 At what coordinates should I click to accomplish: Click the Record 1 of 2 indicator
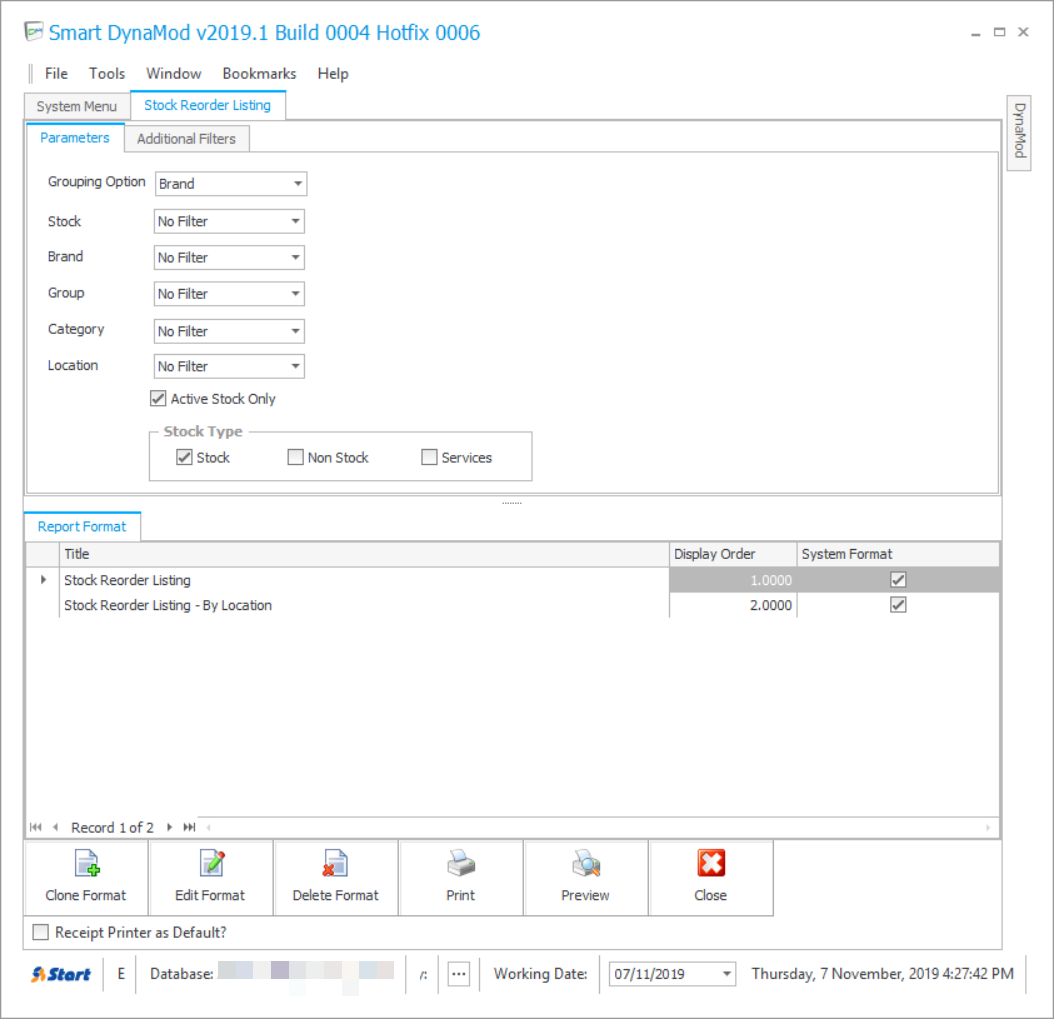pyautogui.click(x=112, y=827)
